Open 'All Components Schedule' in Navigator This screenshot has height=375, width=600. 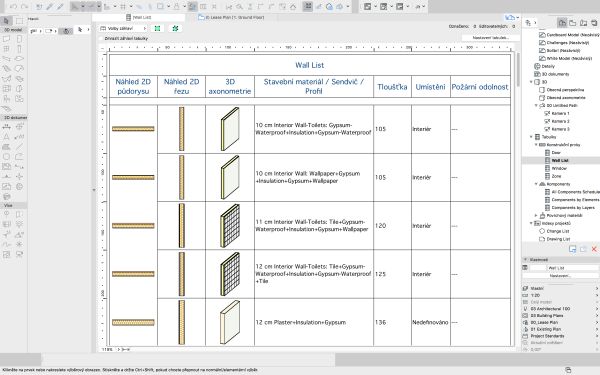576,192
